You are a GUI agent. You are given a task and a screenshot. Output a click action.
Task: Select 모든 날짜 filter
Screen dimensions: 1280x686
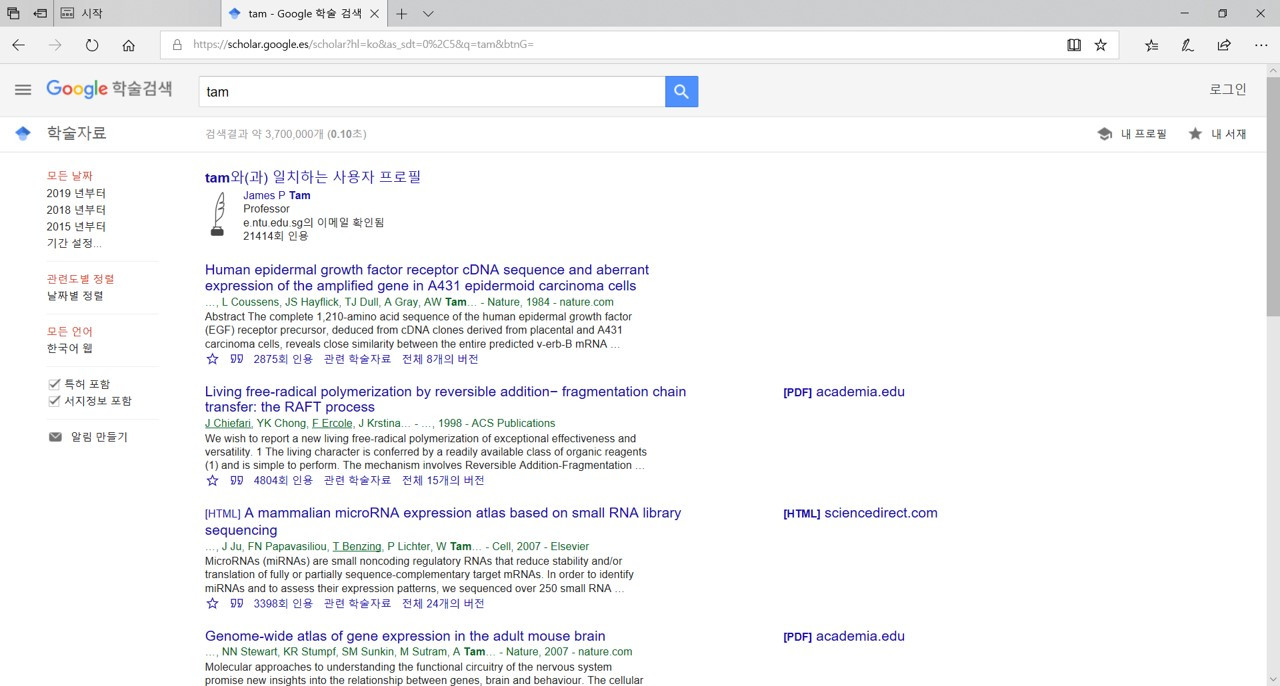70,176
